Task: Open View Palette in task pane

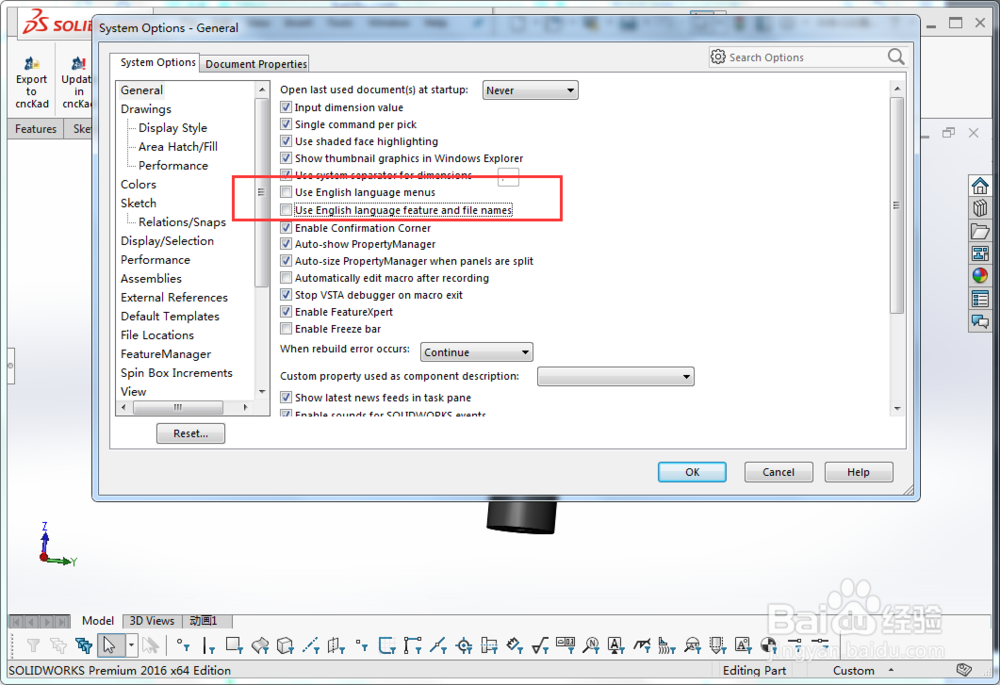Action: [x=980, y=253]
